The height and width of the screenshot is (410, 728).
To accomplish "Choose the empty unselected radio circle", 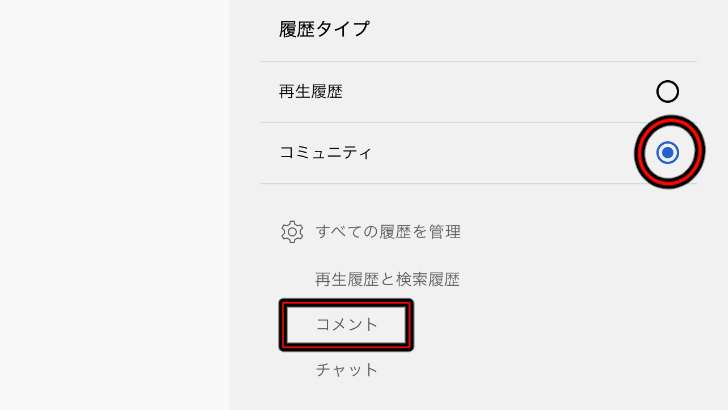I will pos(667,91).
